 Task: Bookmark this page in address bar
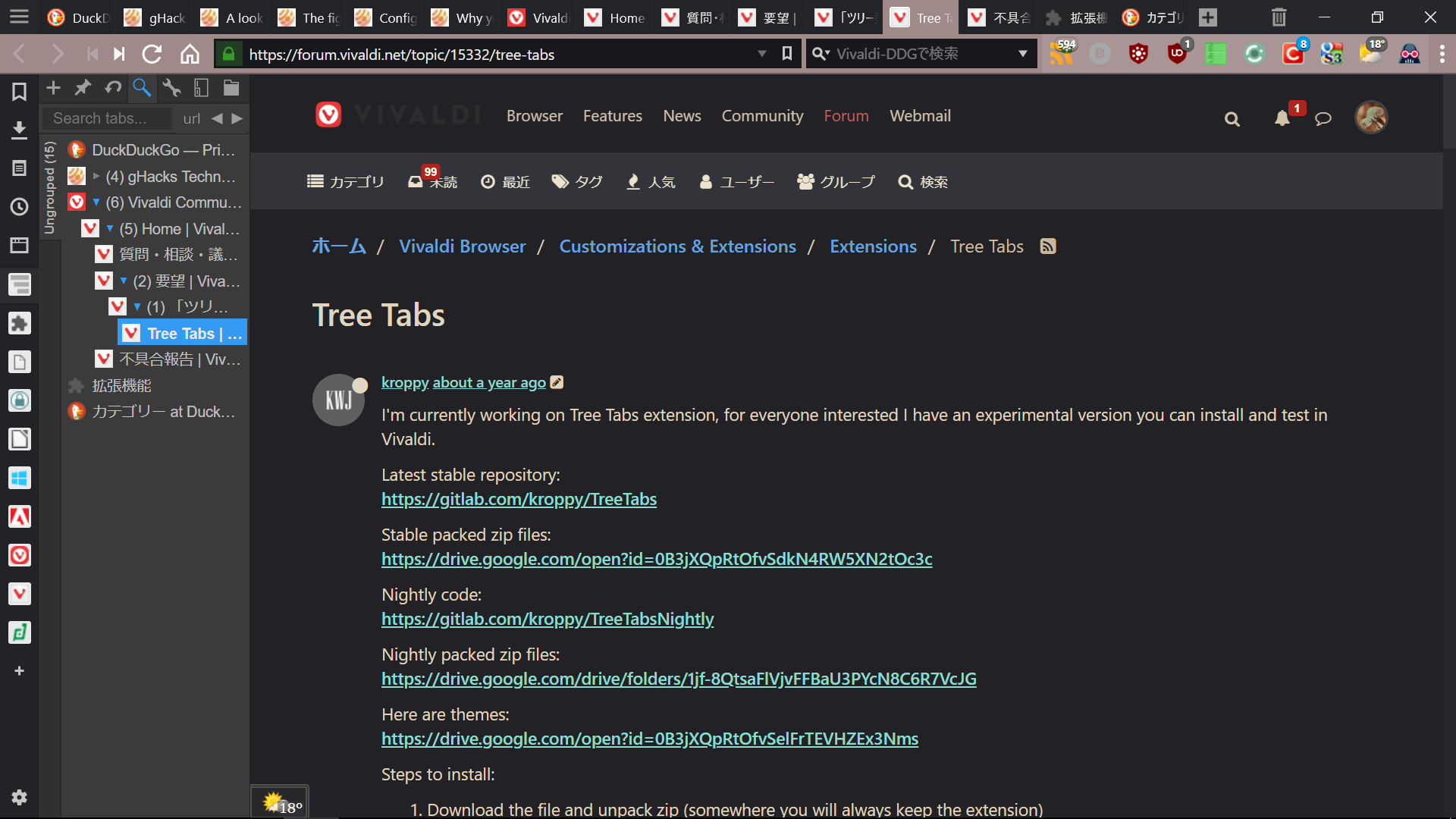[x=787, y=54]
